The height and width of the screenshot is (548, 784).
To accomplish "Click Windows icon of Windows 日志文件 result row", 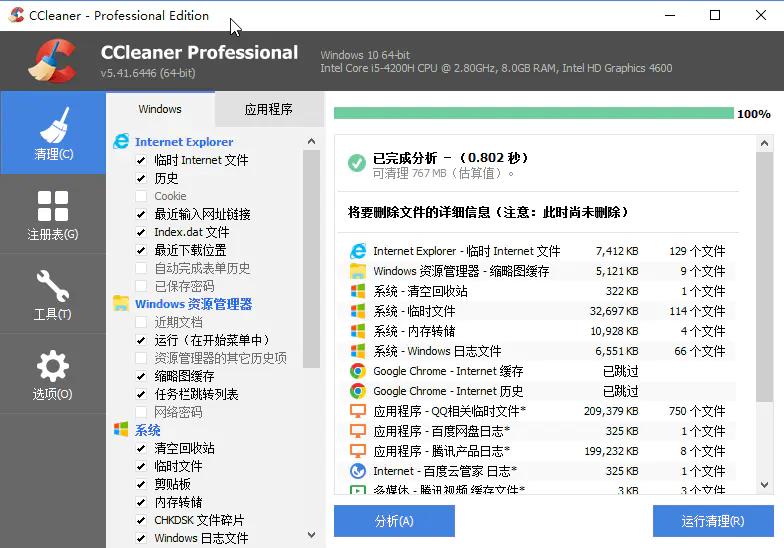I will [x=358, y=351].
